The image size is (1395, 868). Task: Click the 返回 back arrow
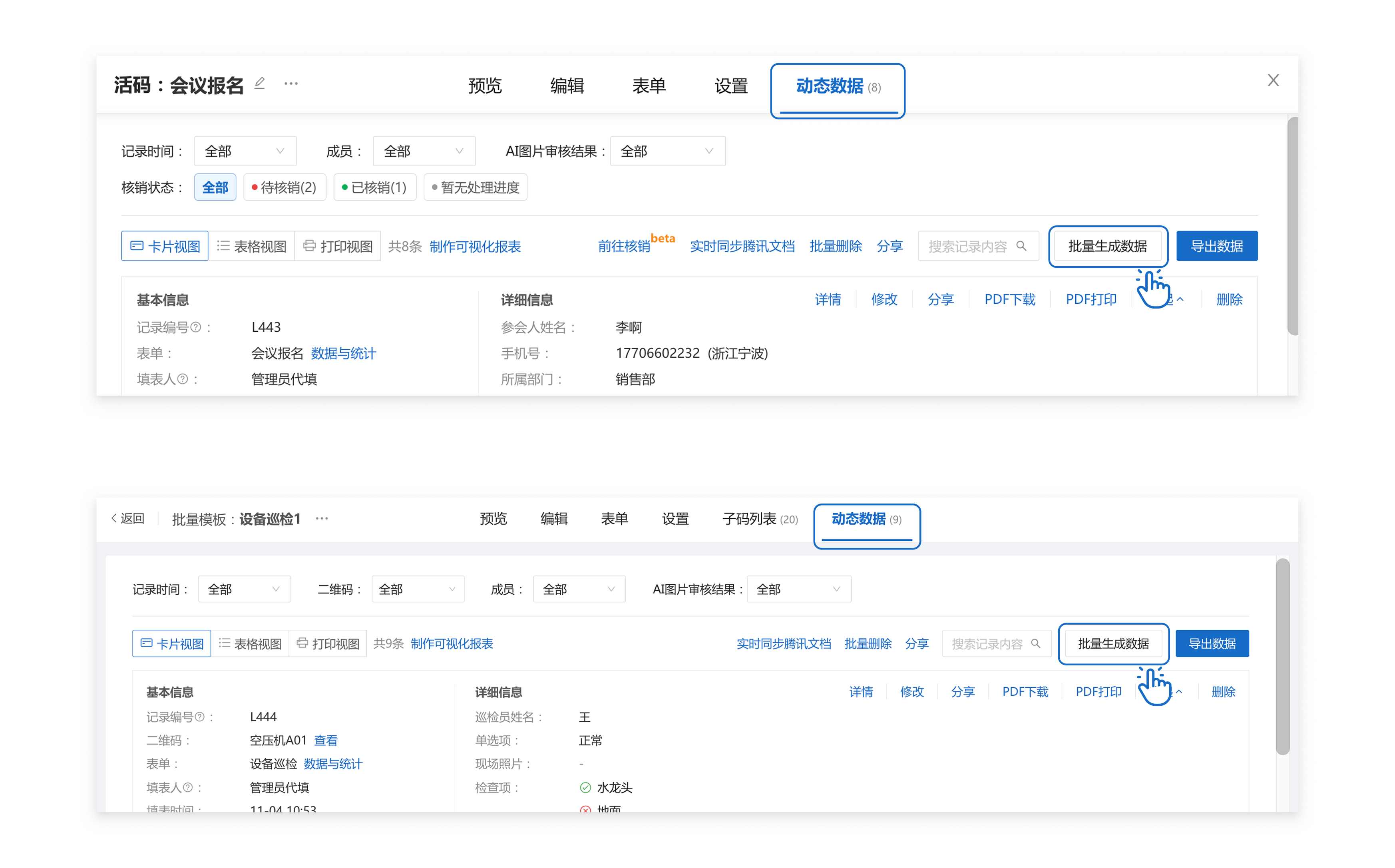coord(115,518)
